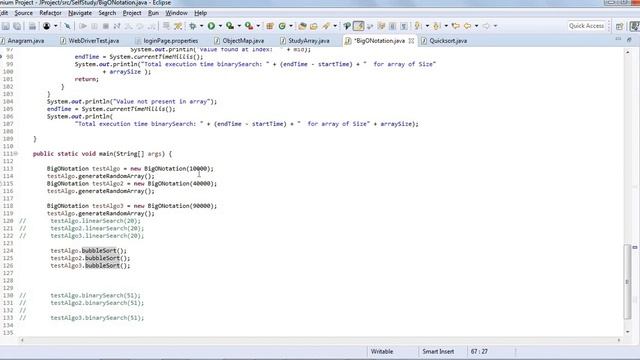Screen dimensions: 640x360
Task: Switch to ObjectMap.java tab
Action: pos(243,41)
